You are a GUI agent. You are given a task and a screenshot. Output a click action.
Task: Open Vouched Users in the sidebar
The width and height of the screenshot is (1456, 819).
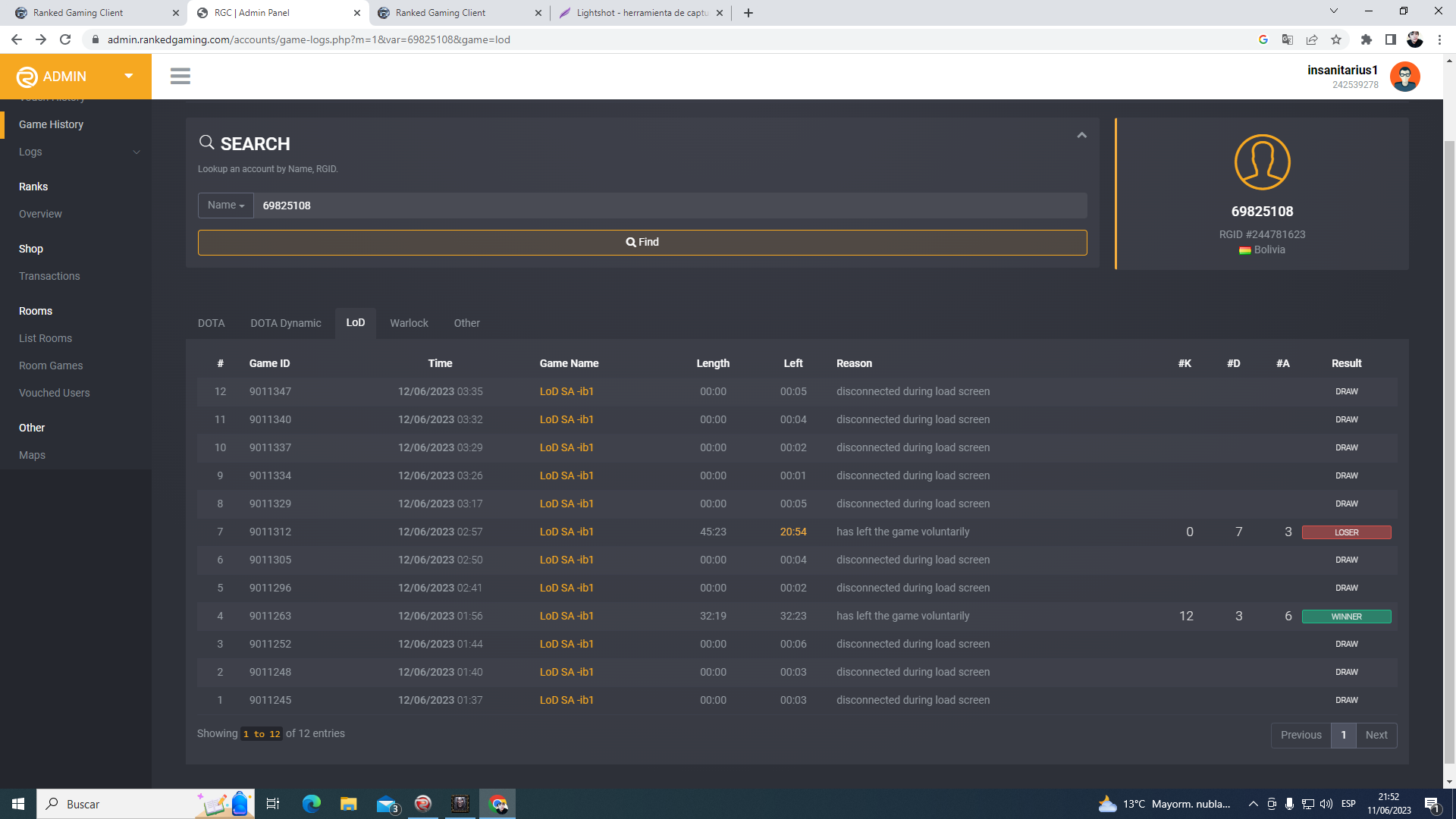click(54, 393)
